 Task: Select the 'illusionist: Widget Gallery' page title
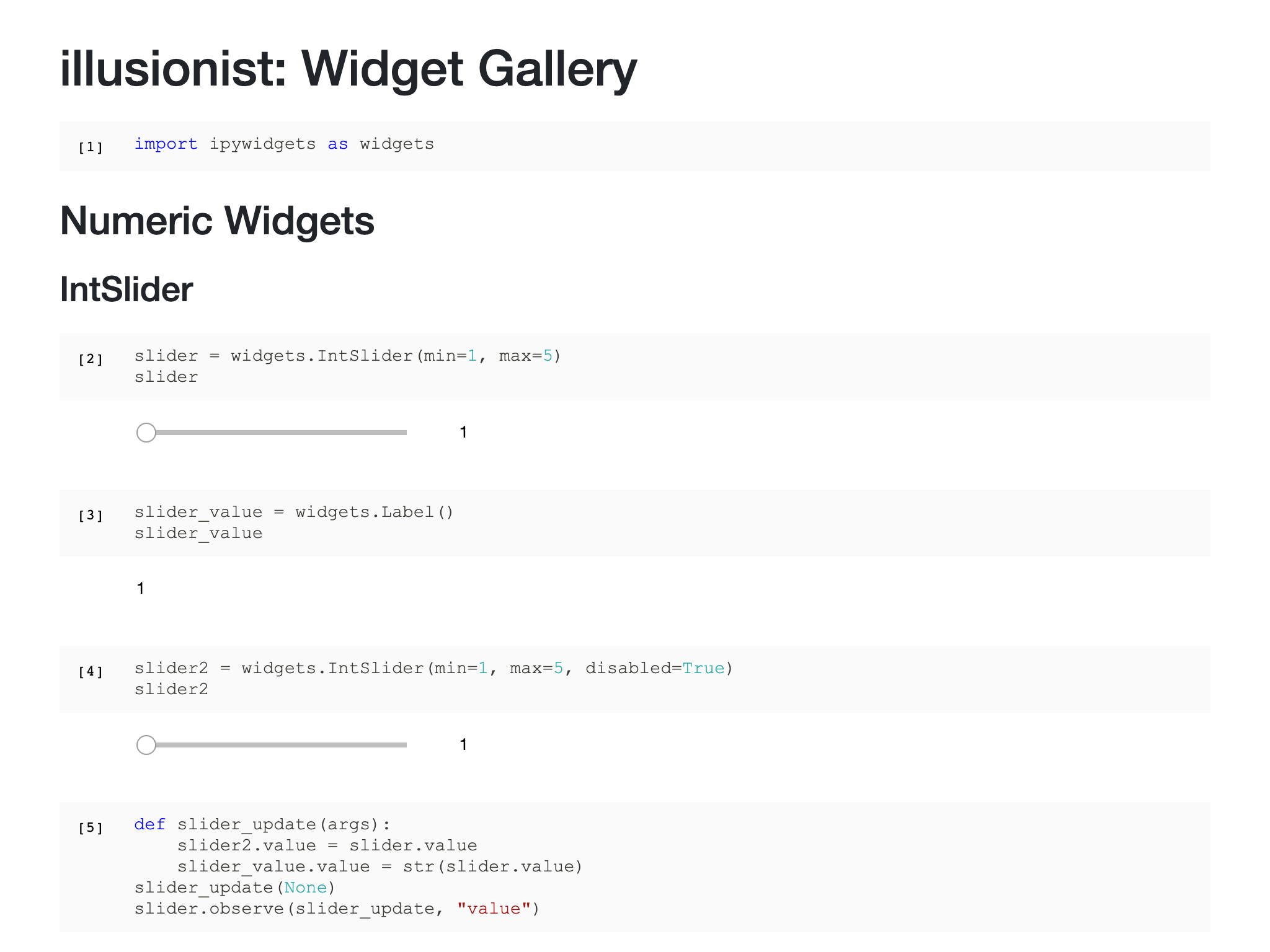coord(347,69)
